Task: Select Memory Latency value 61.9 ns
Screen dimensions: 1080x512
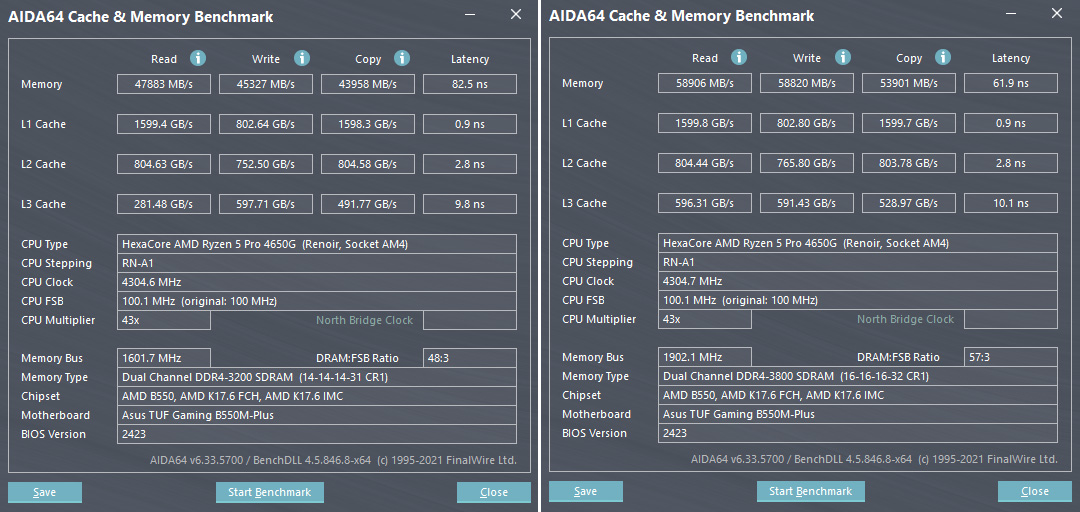Action: pos(1011,83)
